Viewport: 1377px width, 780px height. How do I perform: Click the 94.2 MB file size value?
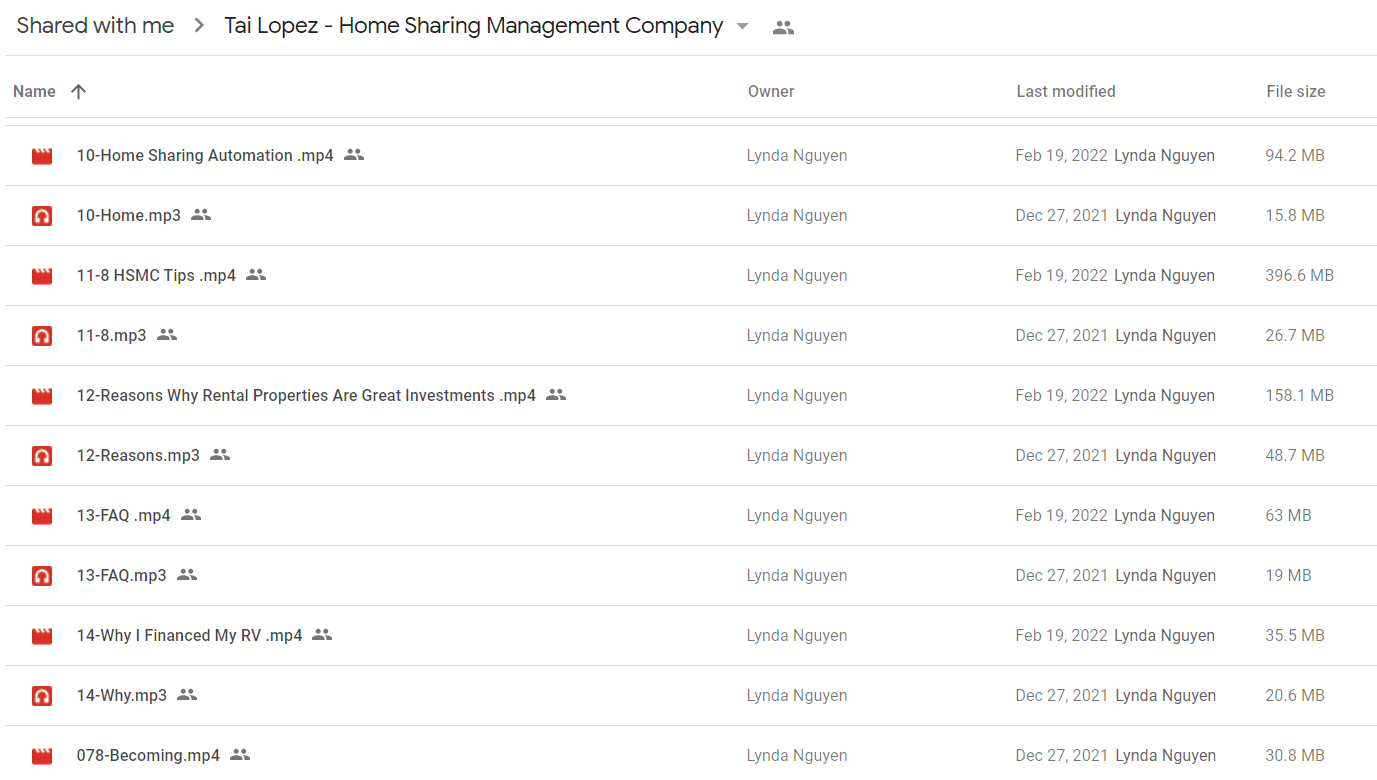[x=1295, y=155]
